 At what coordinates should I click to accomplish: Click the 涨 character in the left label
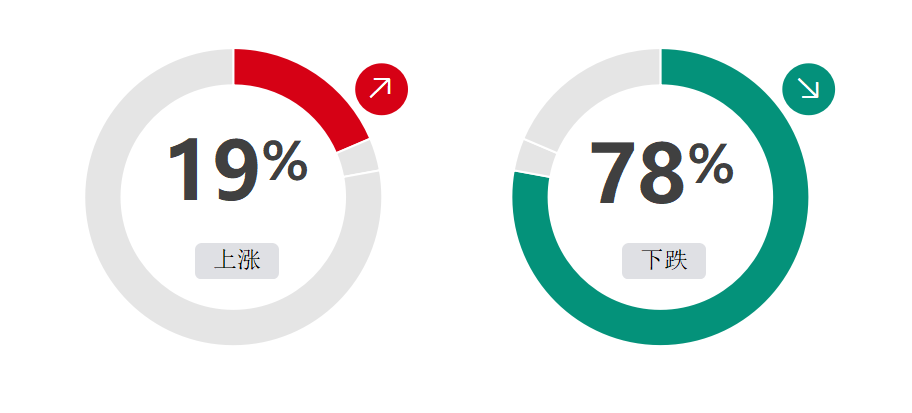pos(249,260)
